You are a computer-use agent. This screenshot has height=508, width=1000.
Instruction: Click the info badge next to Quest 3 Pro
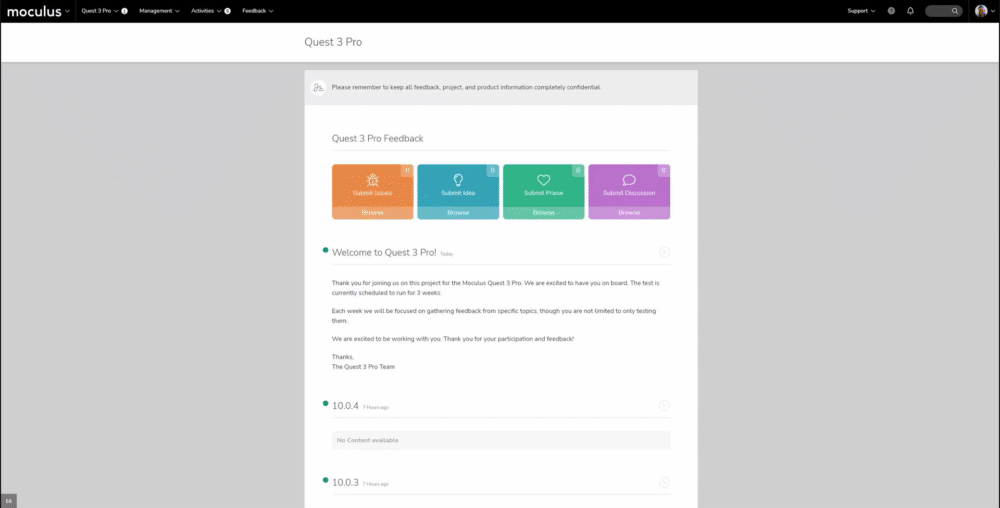(124, 11)
